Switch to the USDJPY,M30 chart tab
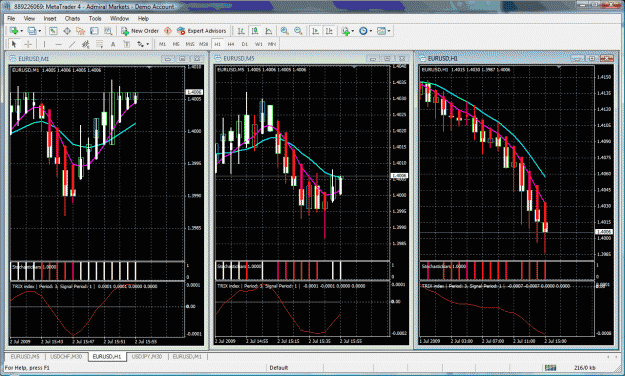The width and height of the screenshot is (625, 376). (x=147, y=356)
